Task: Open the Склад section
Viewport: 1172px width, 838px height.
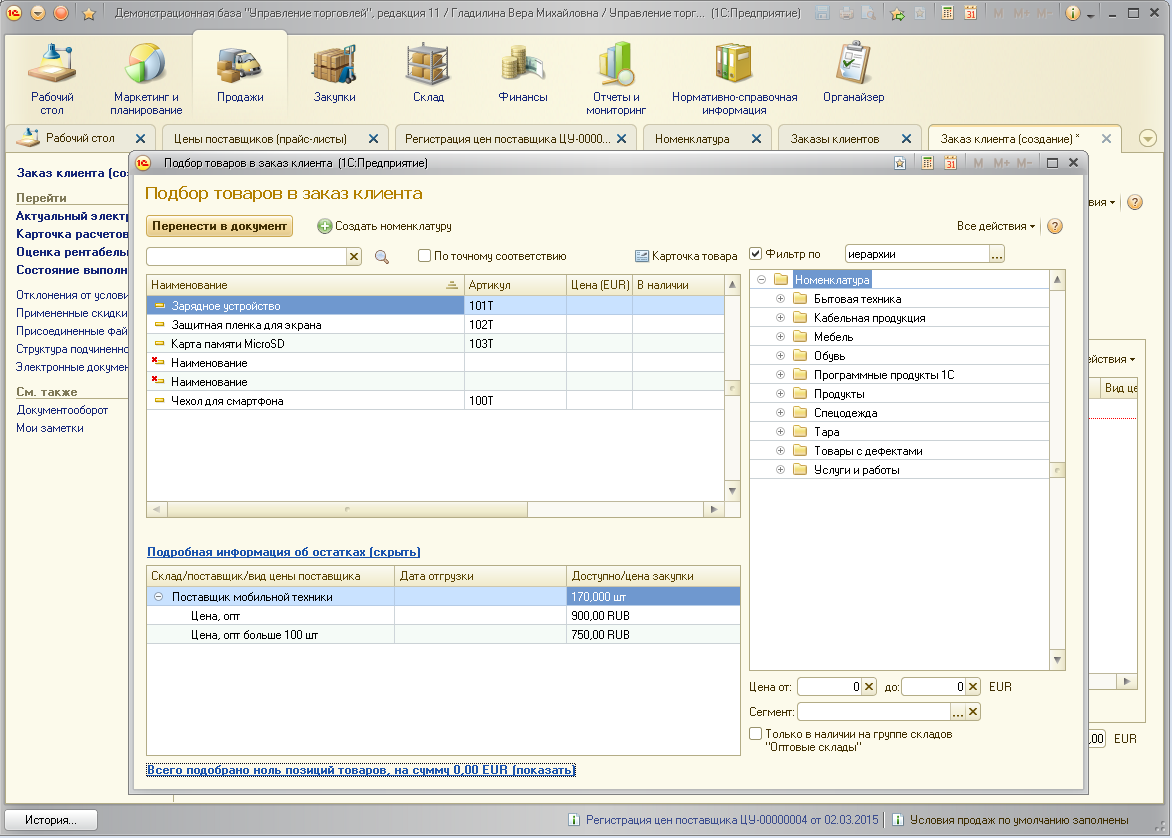Action: (428, 73)
